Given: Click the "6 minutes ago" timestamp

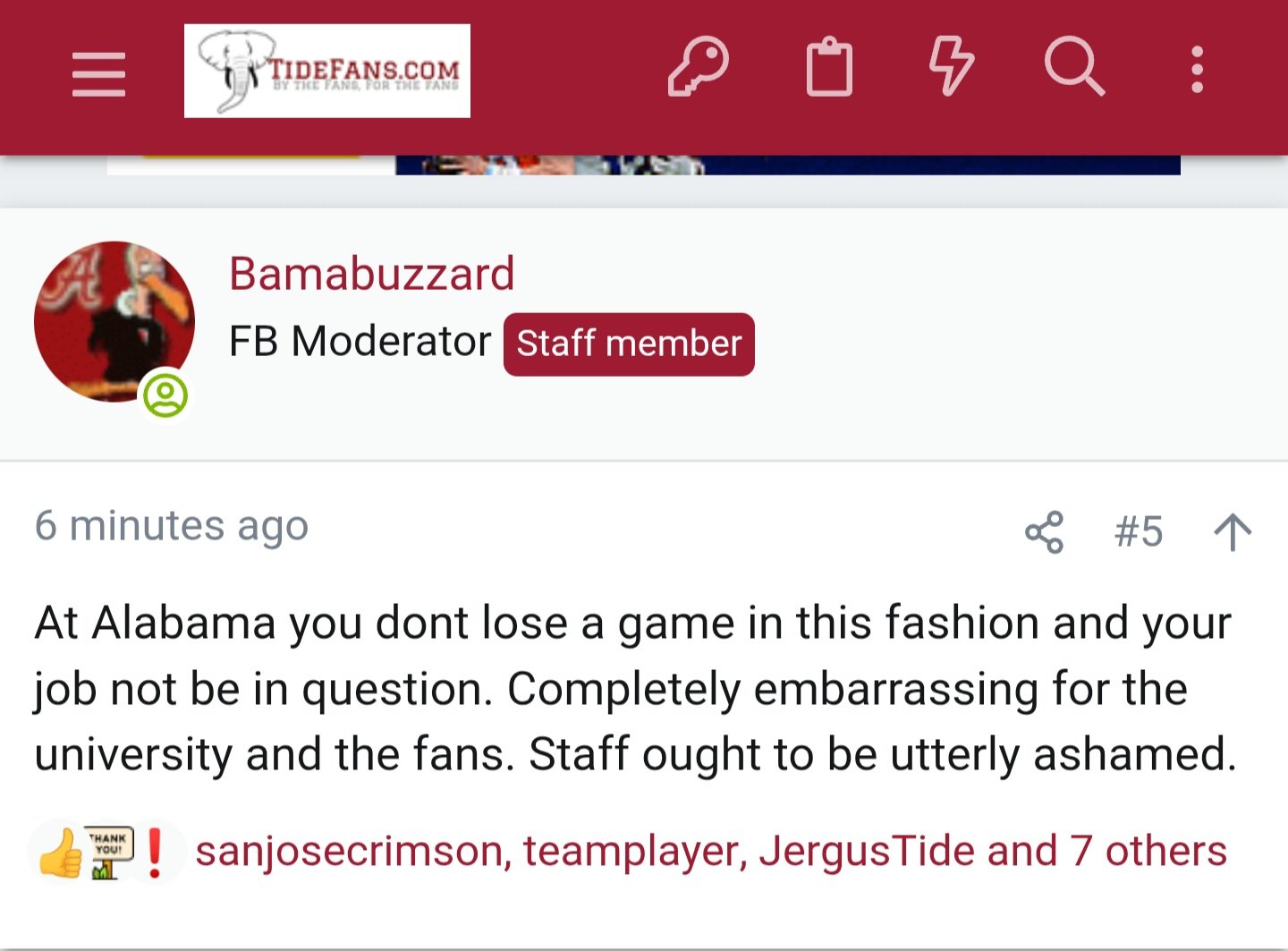Looking at the screenshot, I should [x=172, y=526].
